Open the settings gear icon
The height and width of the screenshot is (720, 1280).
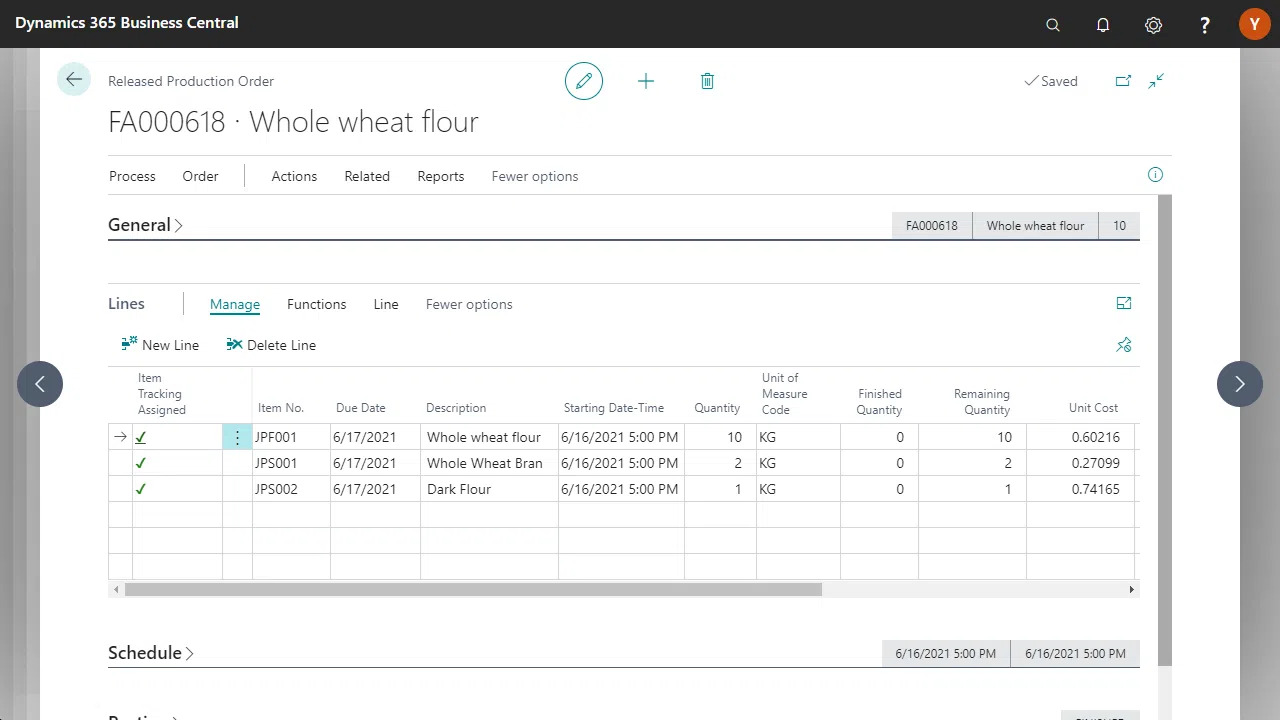[x=1153, y=25]
